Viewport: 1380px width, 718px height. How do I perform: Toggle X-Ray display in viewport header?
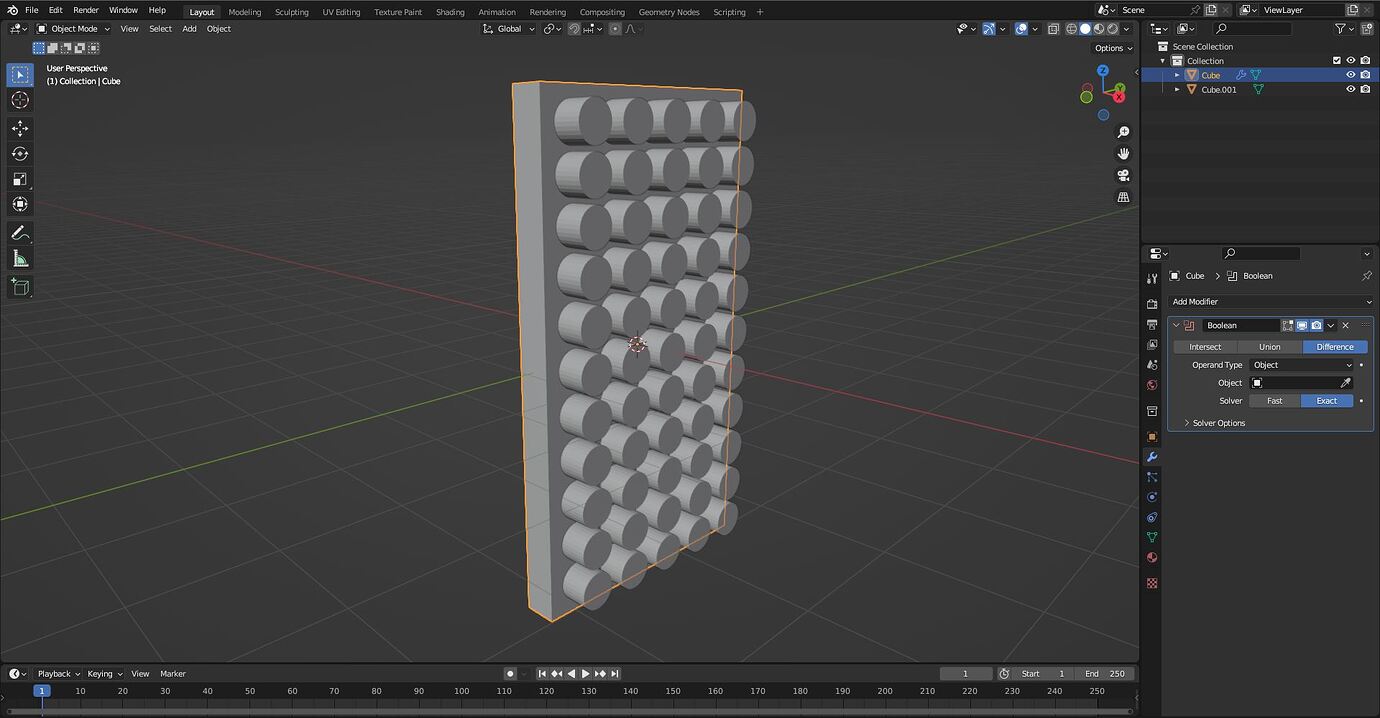click(1053, 29)
